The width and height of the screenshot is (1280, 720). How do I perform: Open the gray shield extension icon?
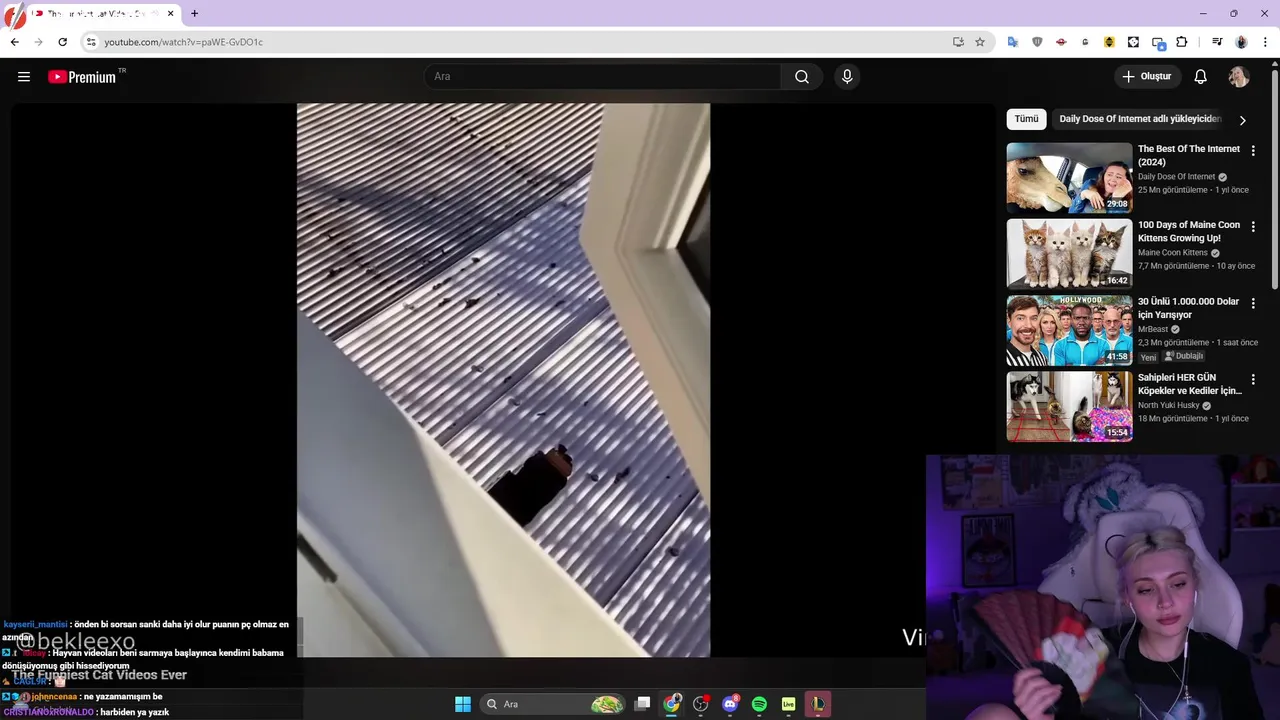point(1037,42)
